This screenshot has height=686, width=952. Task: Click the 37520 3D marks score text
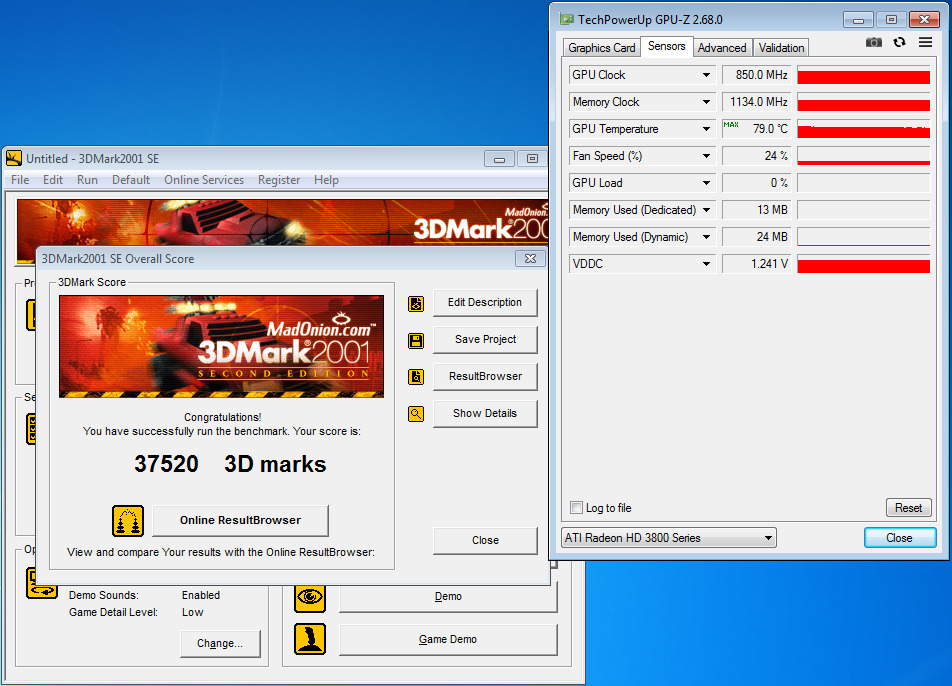pos(230,464)
